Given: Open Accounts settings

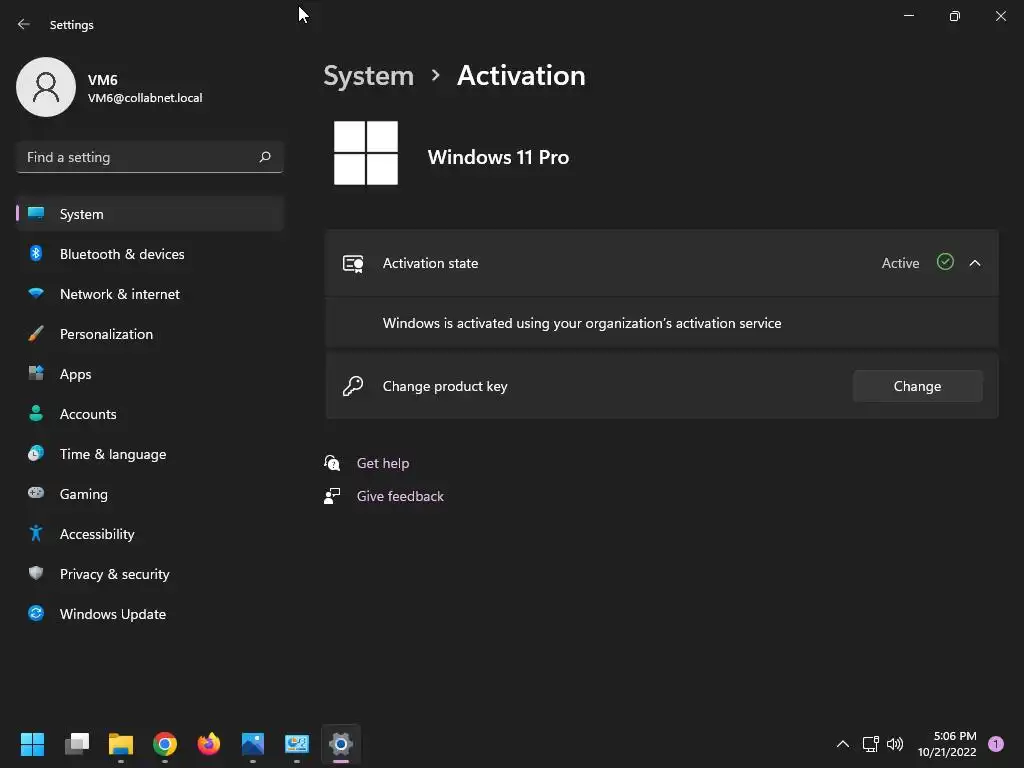Looking at the screenshot, I should [150, 414].
